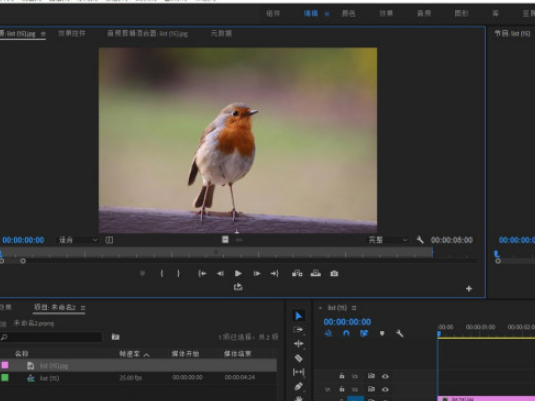Click the Project panel search field
The width and height of the screenshot is (535, 401).
tap(51, 337)
